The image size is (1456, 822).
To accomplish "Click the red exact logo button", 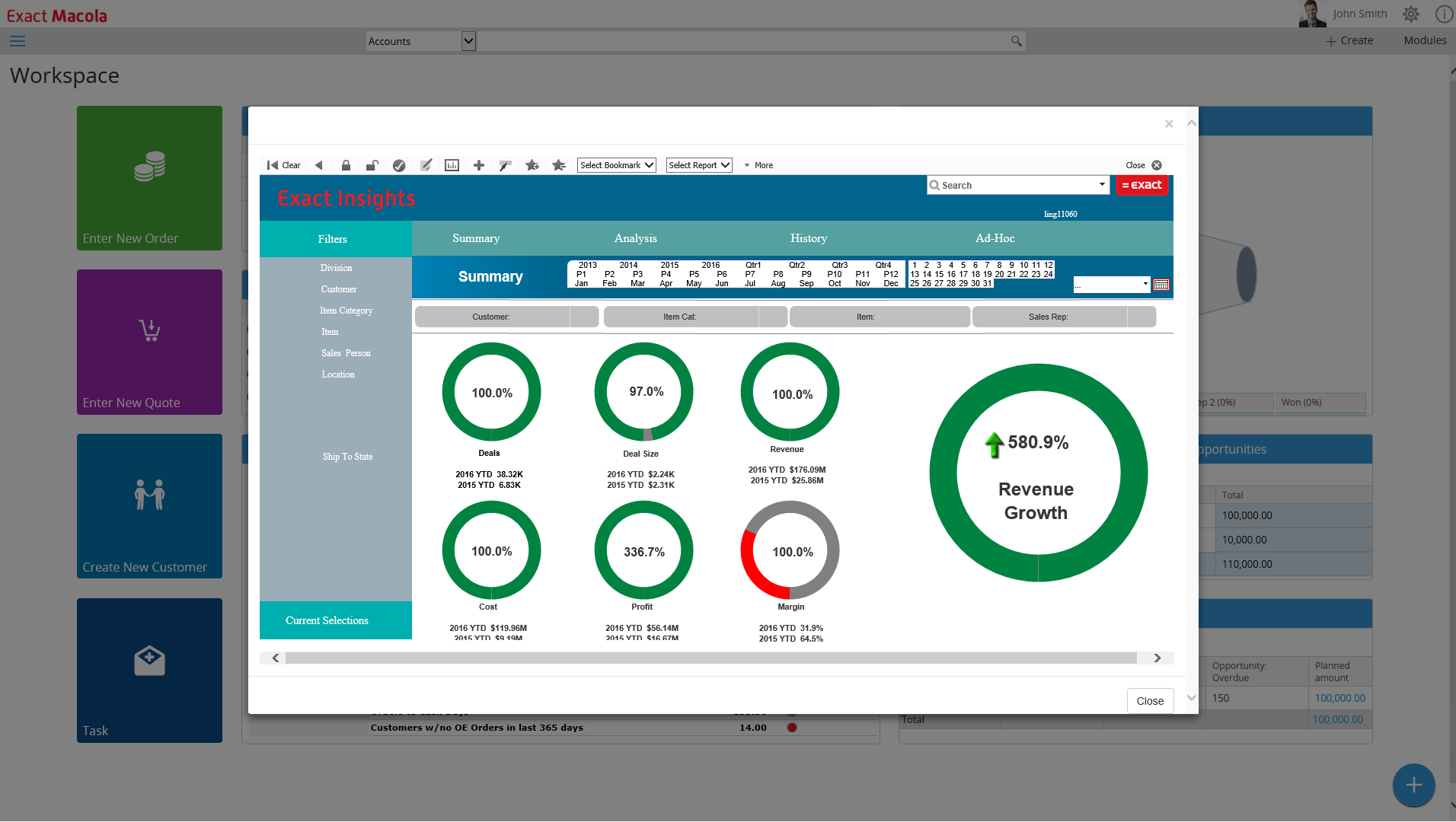I will click(1141, 185).
